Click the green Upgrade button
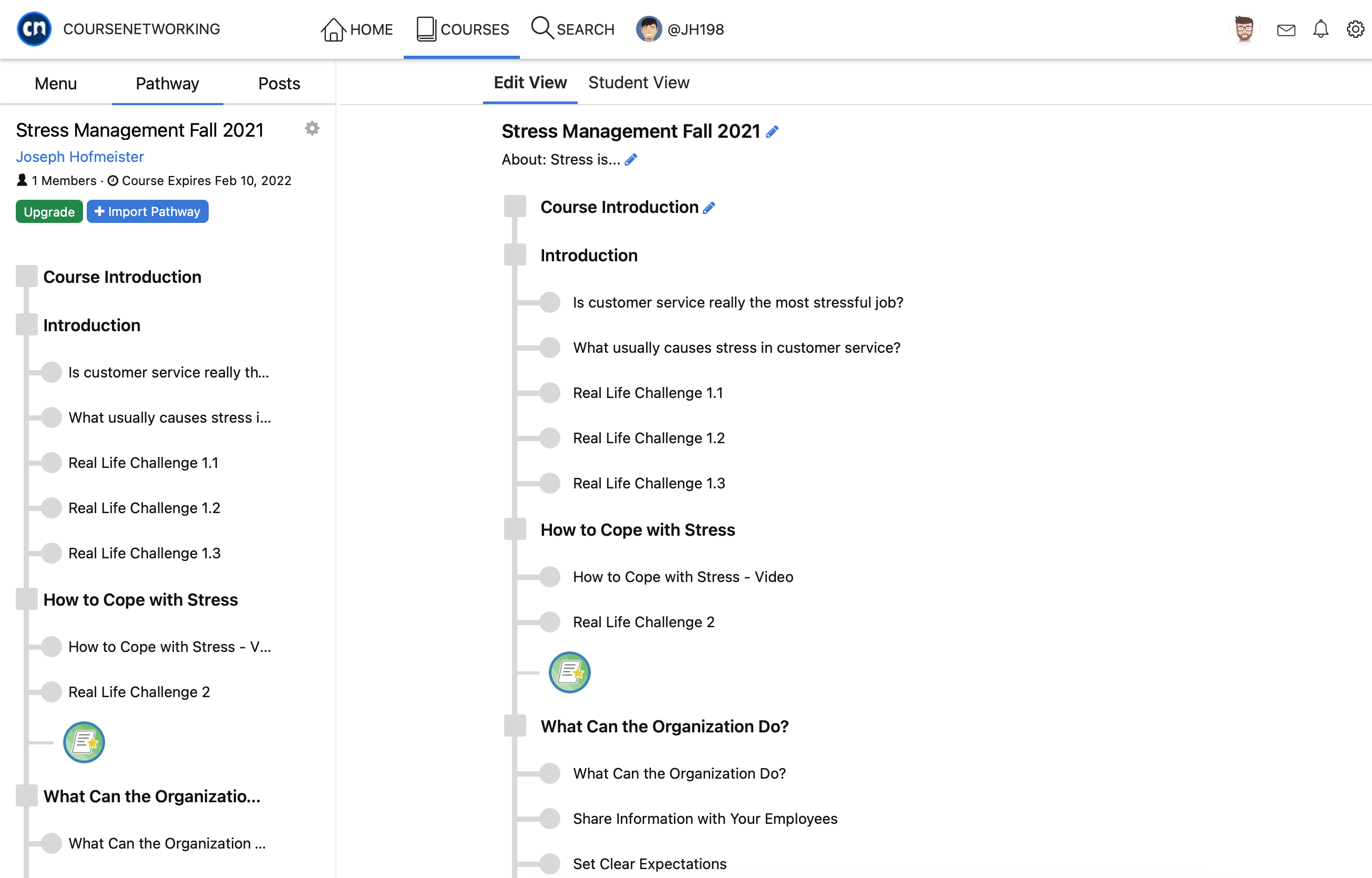Viewport: 1372px width, 878px height. [x=49, y=211]
